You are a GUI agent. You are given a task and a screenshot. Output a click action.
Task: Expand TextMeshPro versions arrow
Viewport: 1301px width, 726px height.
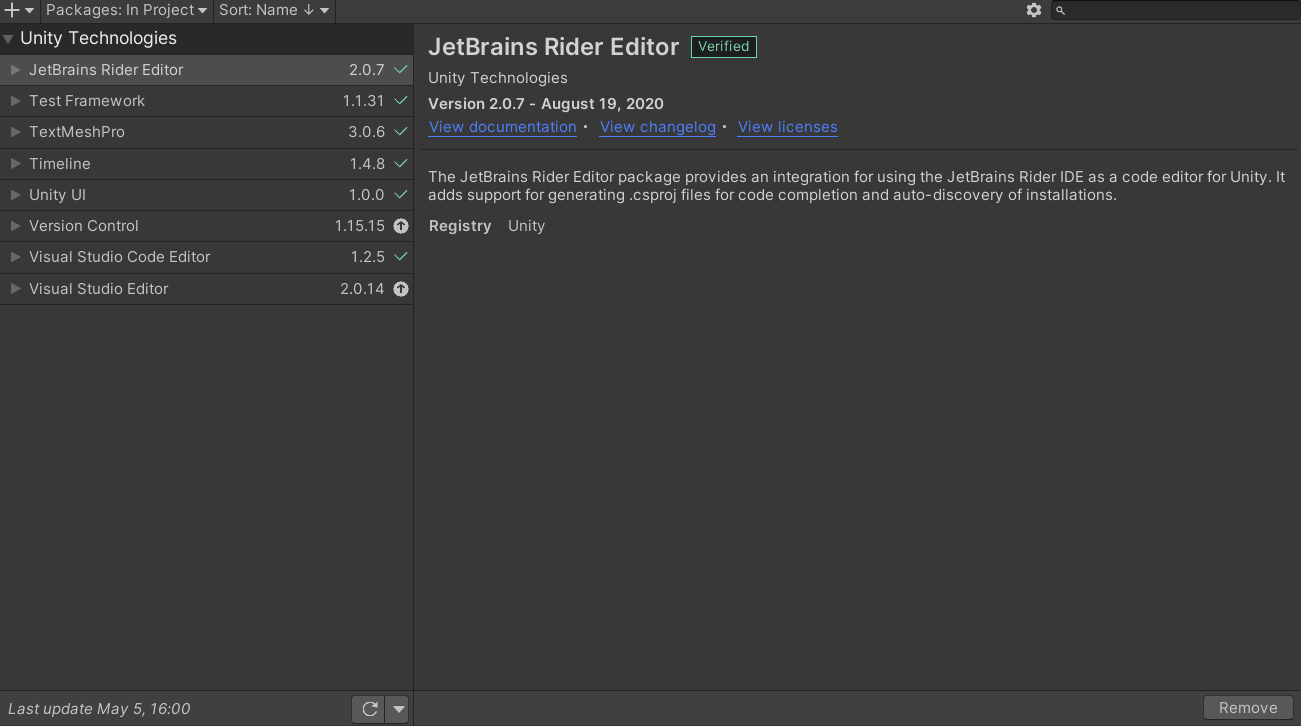(15, 132)
